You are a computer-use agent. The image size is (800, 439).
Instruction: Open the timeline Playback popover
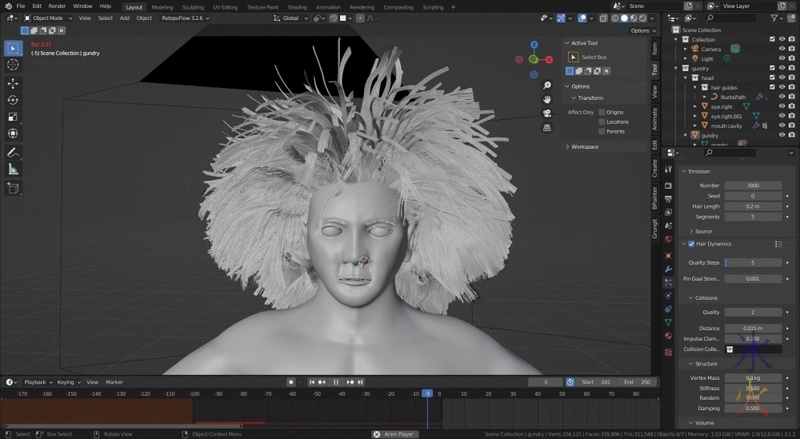36,382
